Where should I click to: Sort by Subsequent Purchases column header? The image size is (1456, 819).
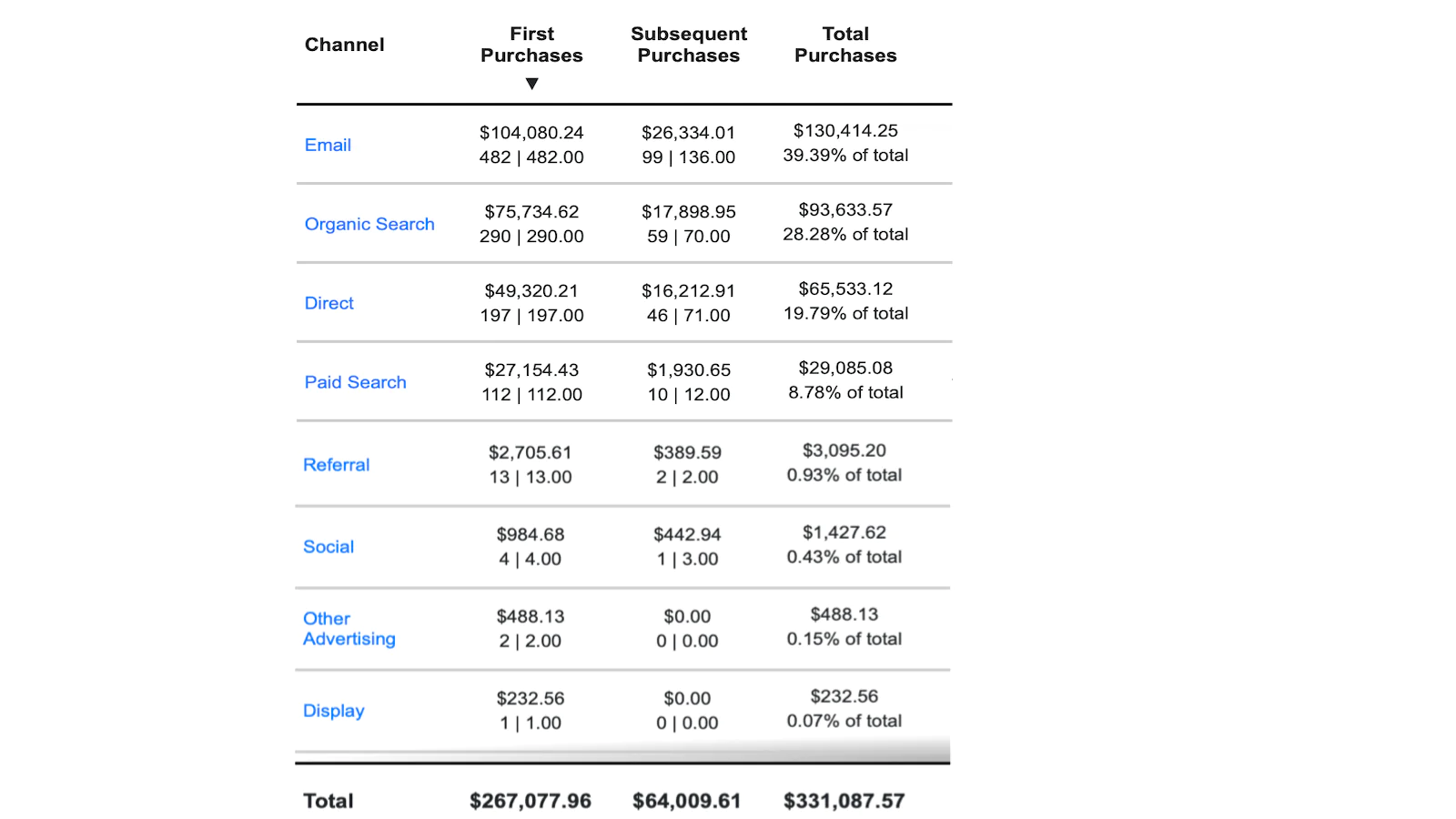[x=689, y=45]
